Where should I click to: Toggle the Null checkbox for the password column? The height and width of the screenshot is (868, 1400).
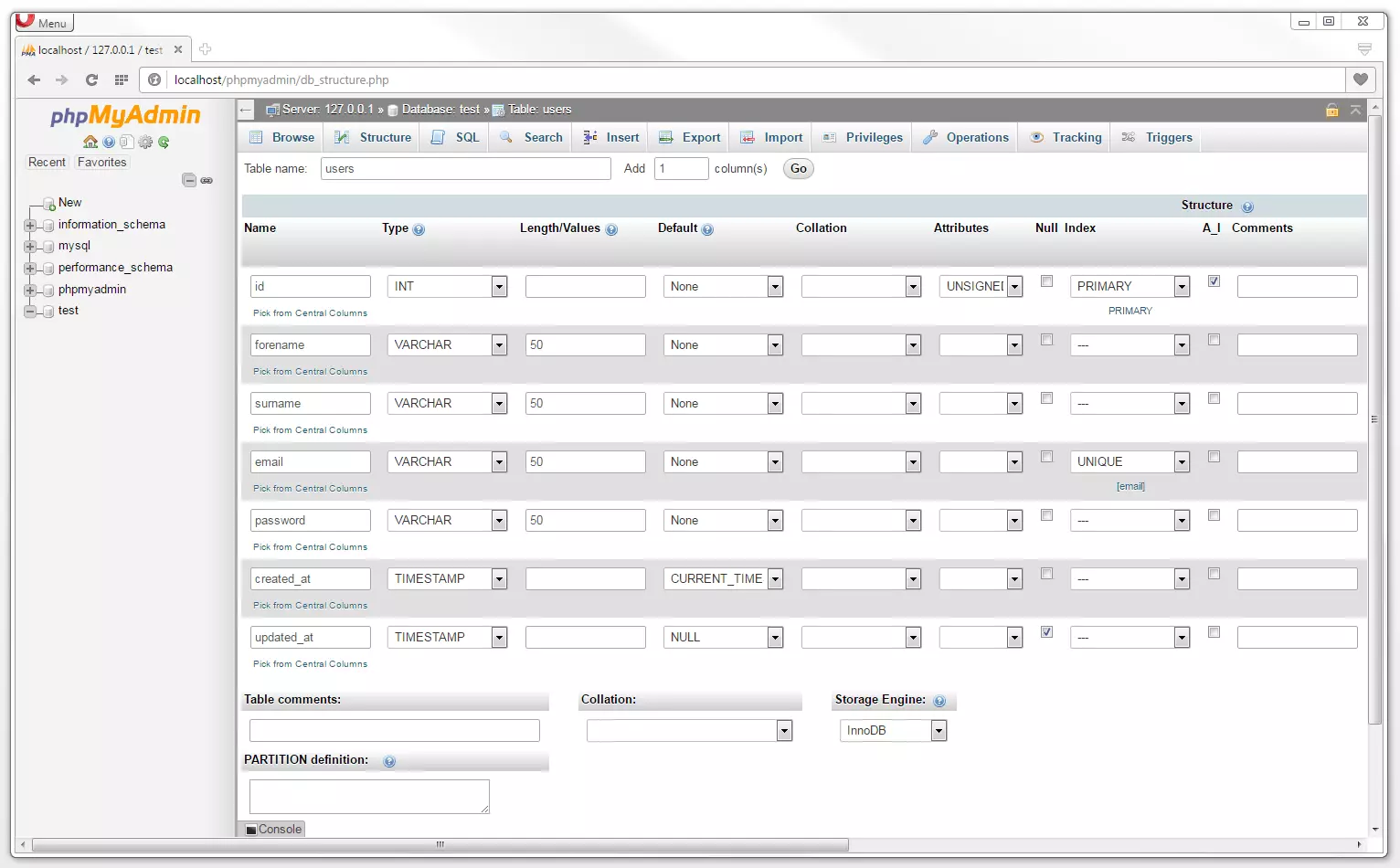1046,514
